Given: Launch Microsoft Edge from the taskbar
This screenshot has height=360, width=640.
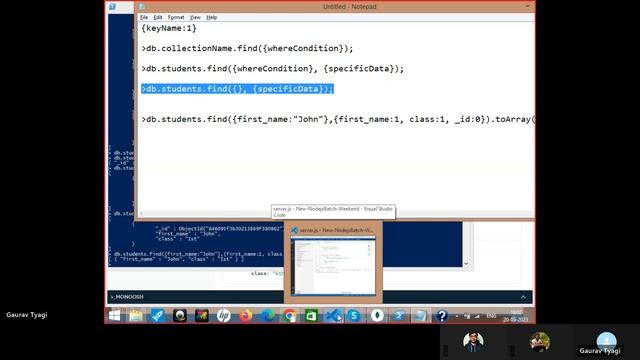Looking at the screenshot, I should coord(268,316).
